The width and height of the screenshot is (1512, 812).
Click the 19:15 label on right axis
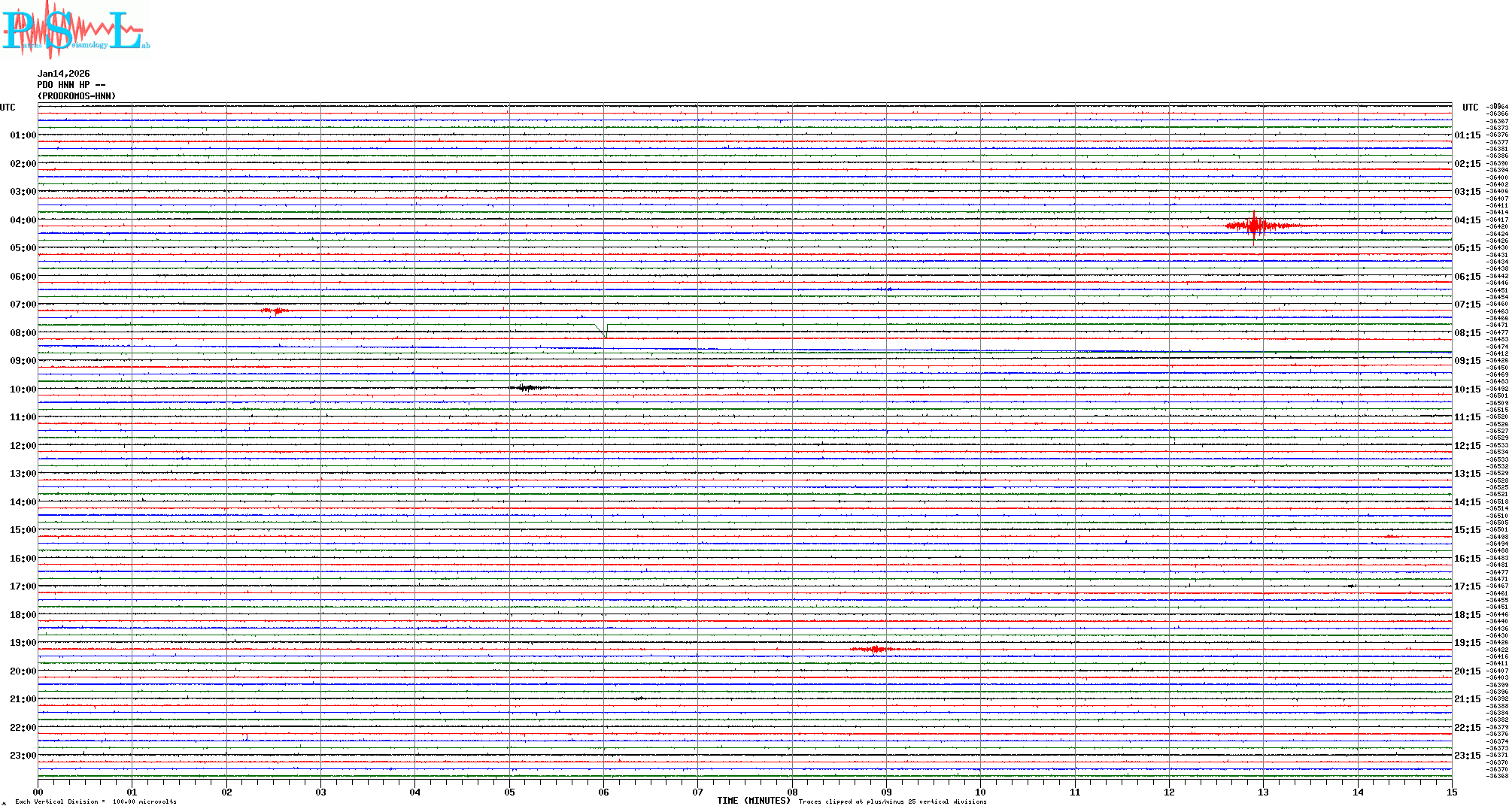(x=1467, y=643)
